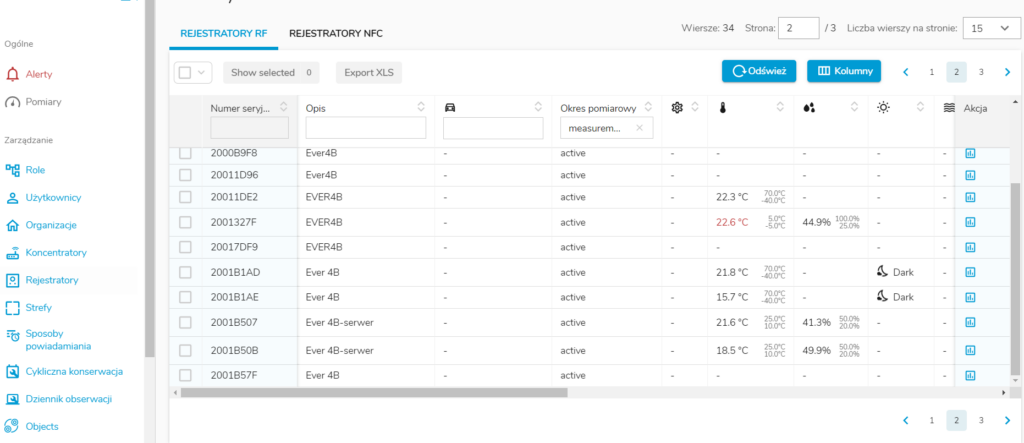Open chart action for 2001B507

pos(970,322)
